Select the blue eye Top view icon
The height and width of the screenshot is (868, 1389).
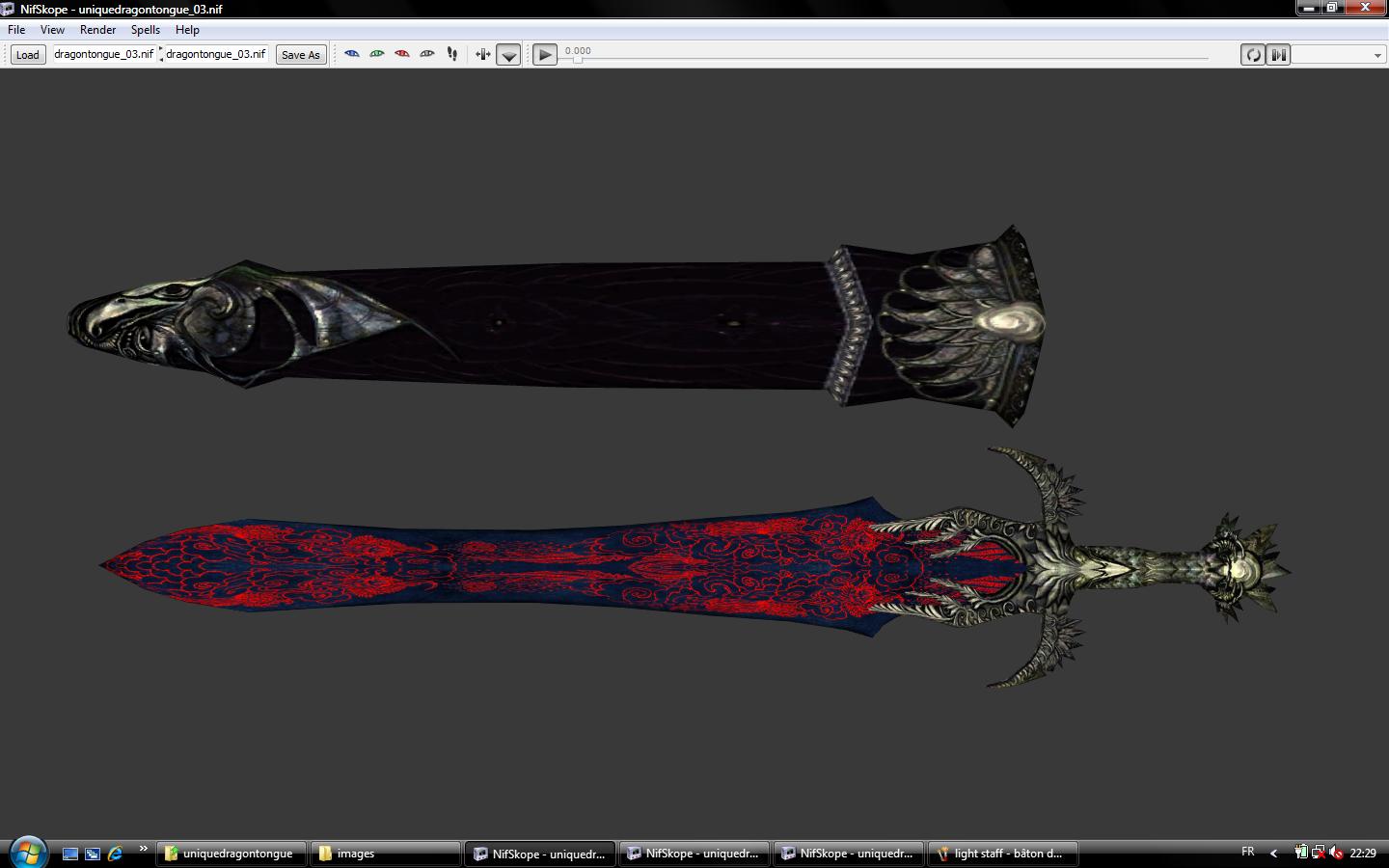tap(352, 54)
